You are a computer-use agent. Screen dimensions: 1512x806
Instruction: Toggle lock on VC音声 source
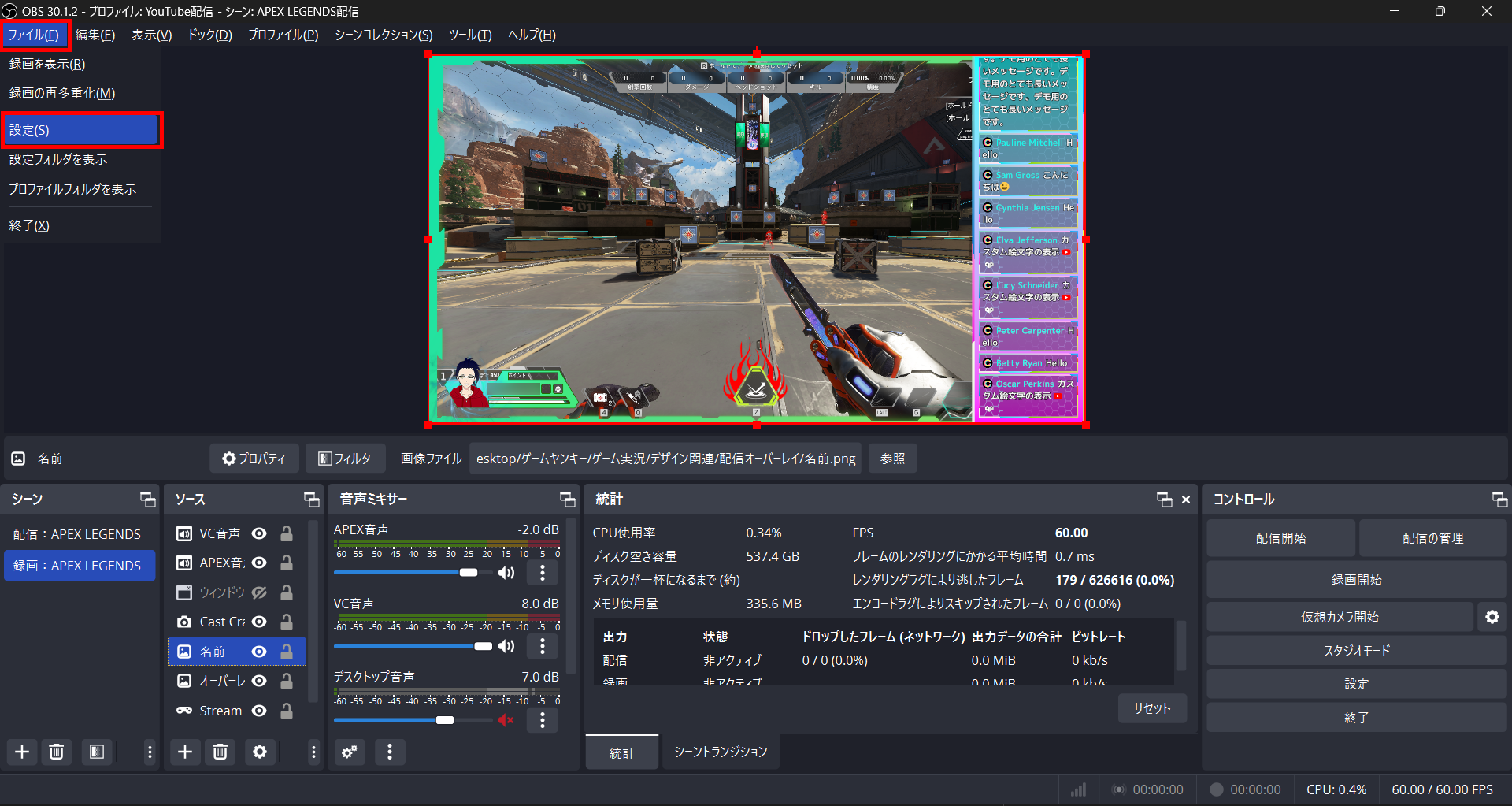point(287,533)
